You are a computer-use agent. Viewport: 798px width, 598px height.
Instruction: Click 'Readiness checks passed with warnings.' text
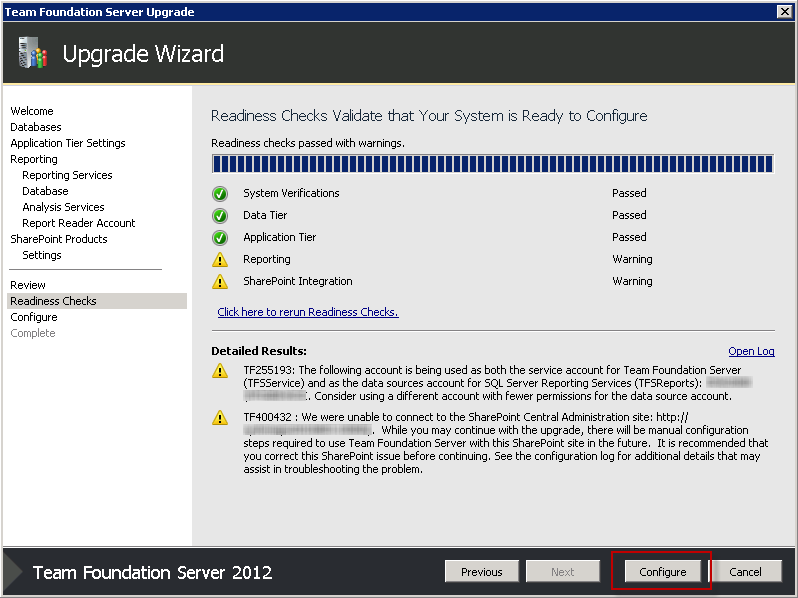tap(308, 143)
